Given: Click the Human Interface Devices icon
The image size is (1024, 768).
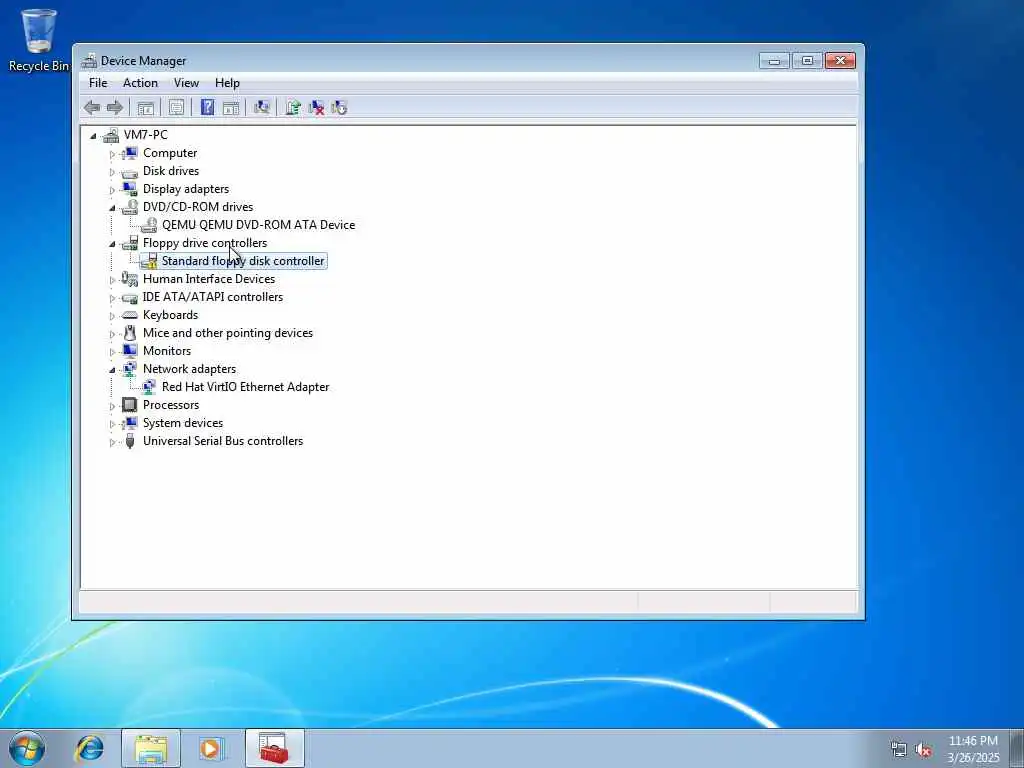Looking at the screenshot, I should [130, 280].
